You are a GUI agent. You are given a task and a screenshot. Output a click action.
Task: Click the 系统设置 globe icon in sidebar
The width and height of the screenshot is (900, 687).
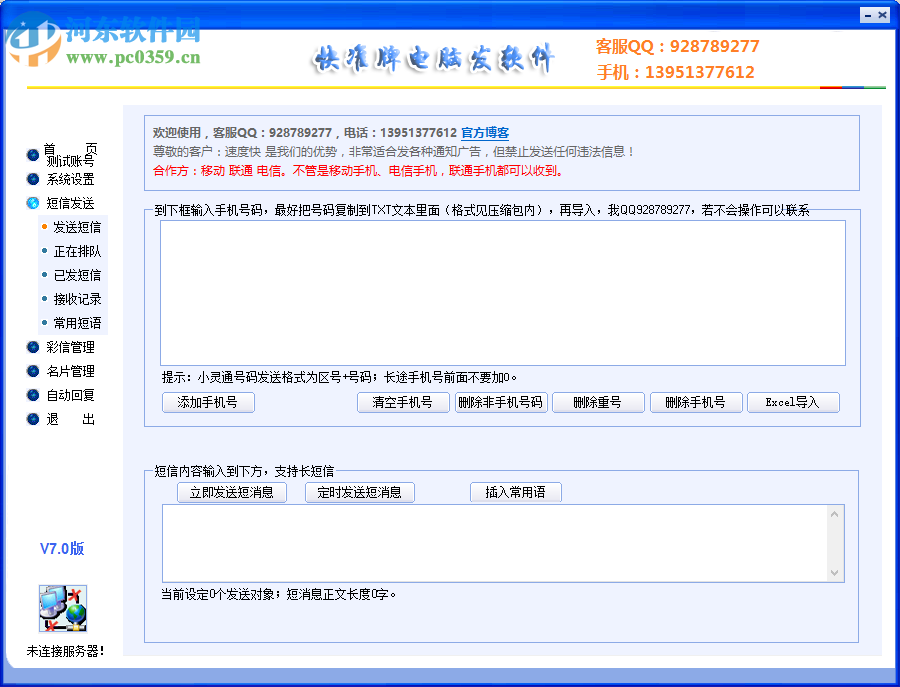coord(31,179)
